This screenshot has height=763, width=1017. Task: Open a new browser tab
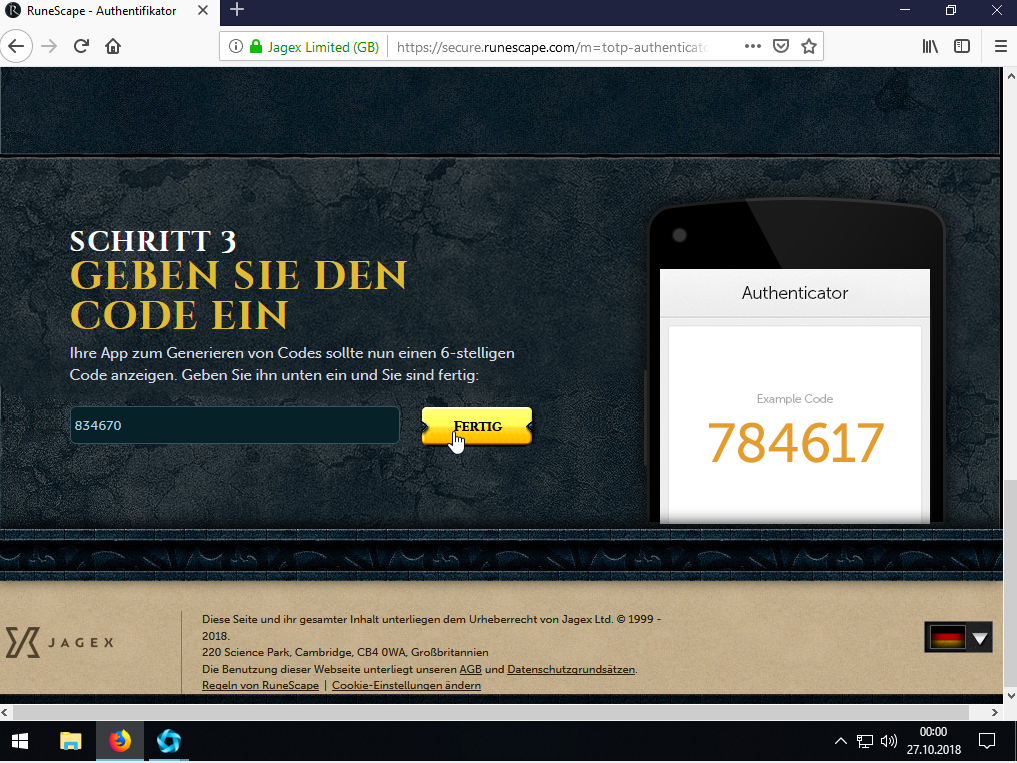click(x=237, y=11)
